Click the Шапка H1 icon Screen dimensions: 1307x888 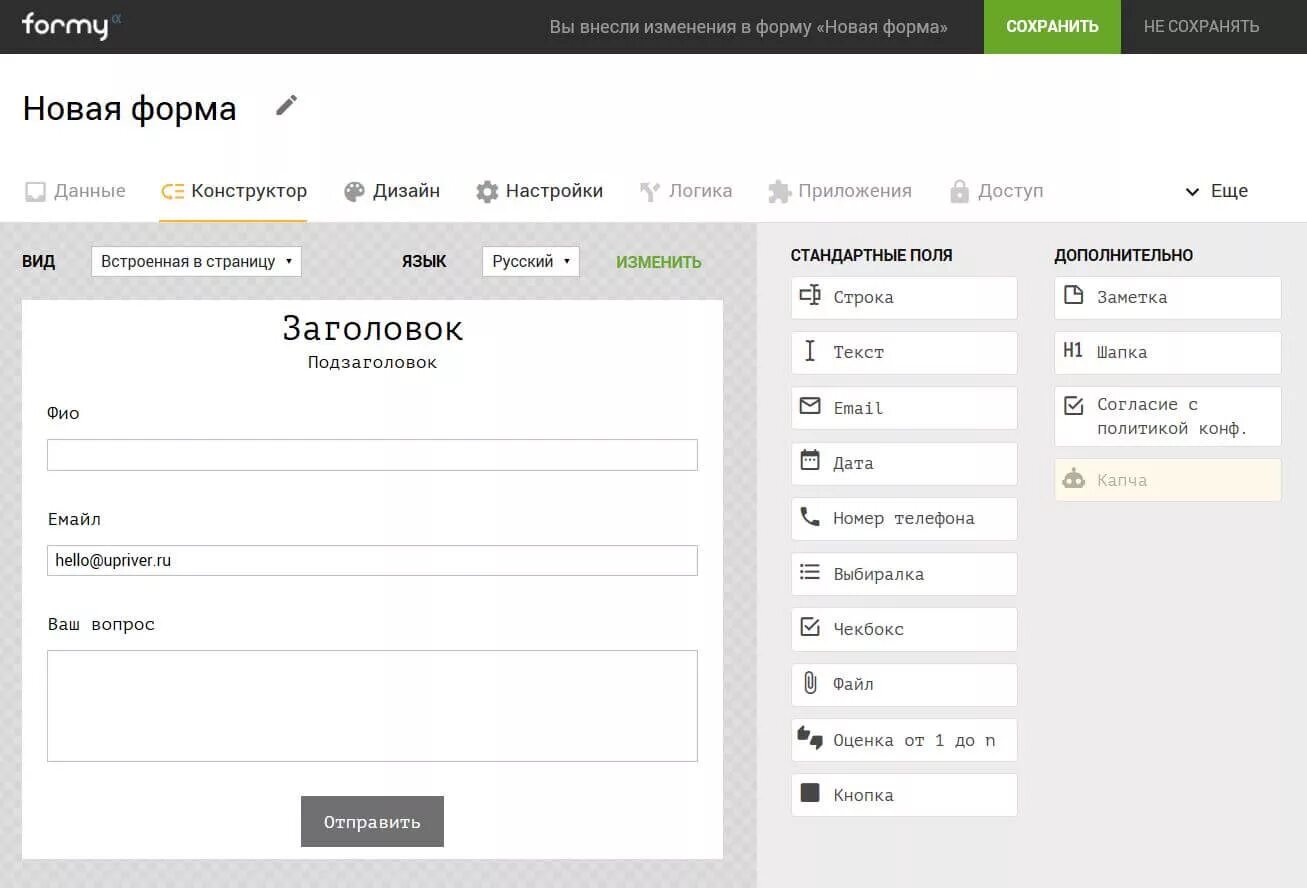[x=1073, y=351]
